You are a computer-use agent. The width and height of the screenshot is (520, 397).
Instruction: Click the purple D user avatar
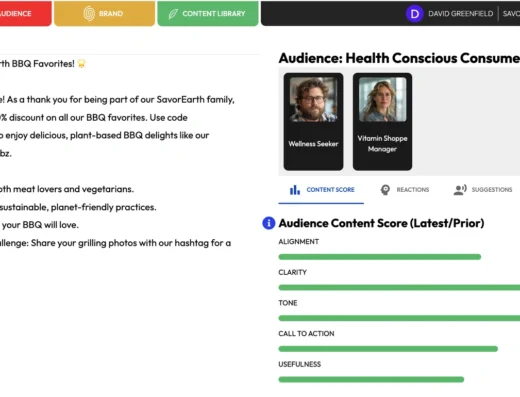[414, 14]
